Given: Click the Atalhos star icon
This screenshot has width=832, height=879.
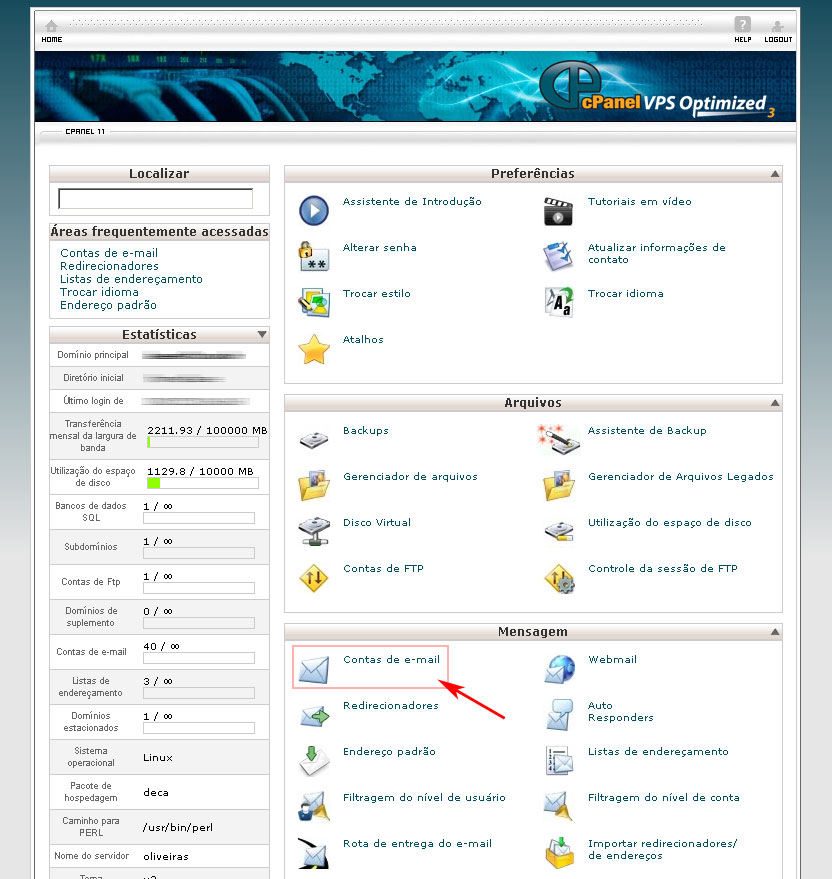Looking at the screenshot, I should (x=314, y=349).
